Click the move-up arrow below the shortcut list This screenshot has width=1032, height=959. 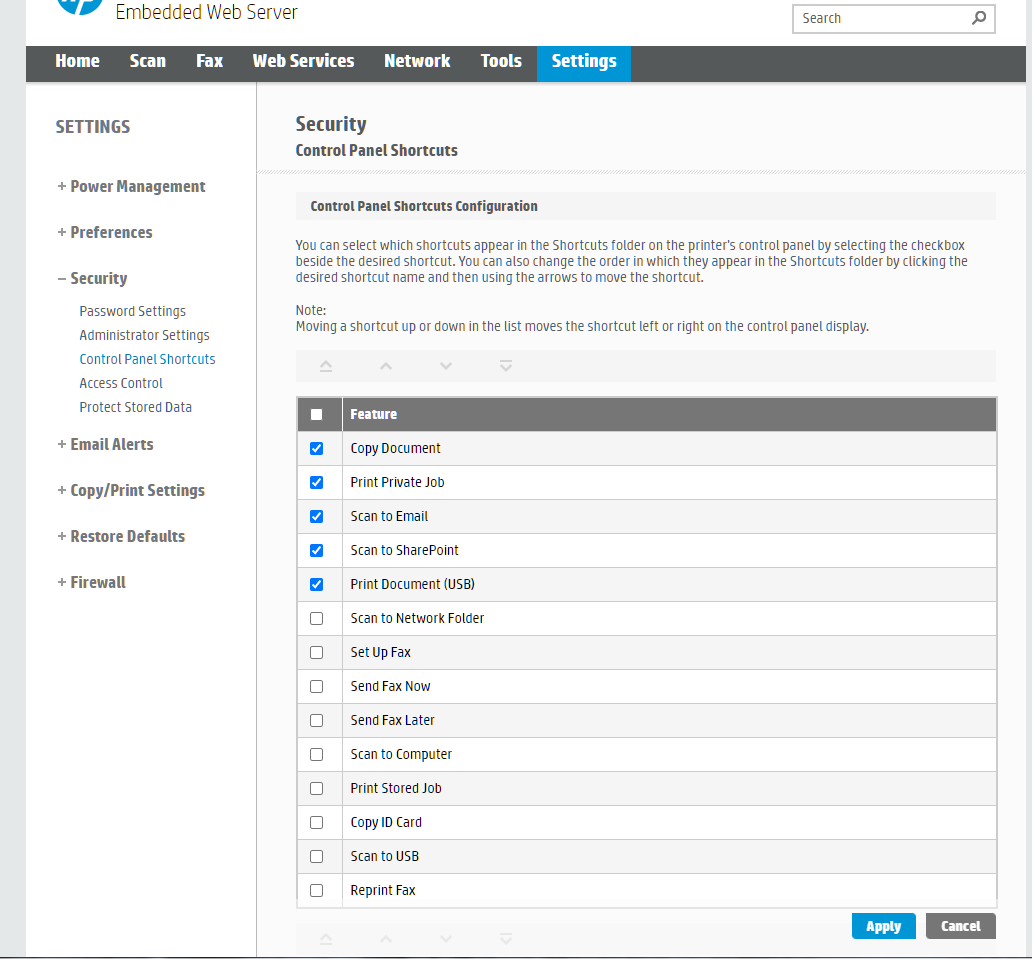pos(385,939)
